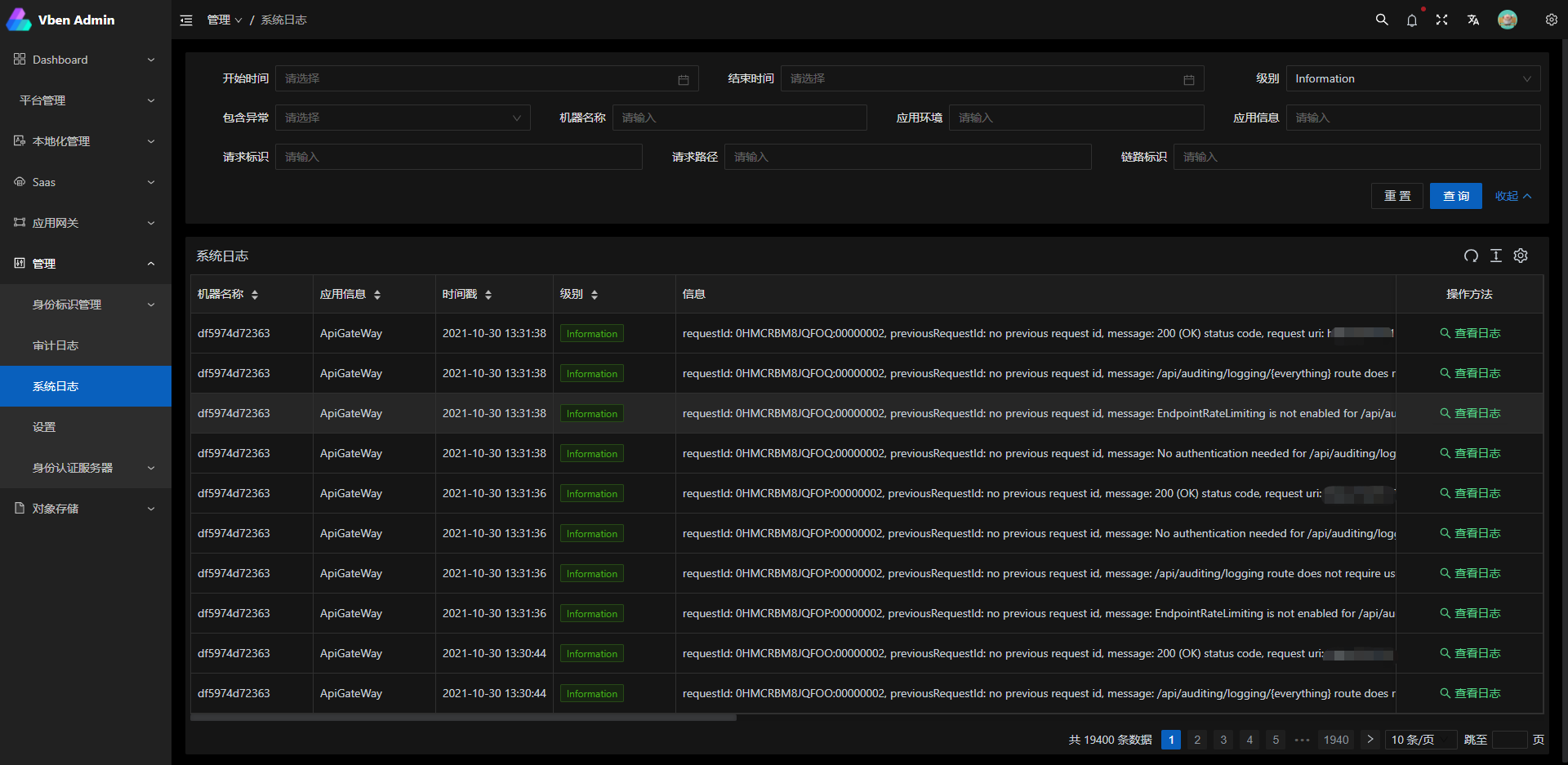Sort table by 级别 column
Viewport: 1568px width, 765px height.
pos(595,295)
